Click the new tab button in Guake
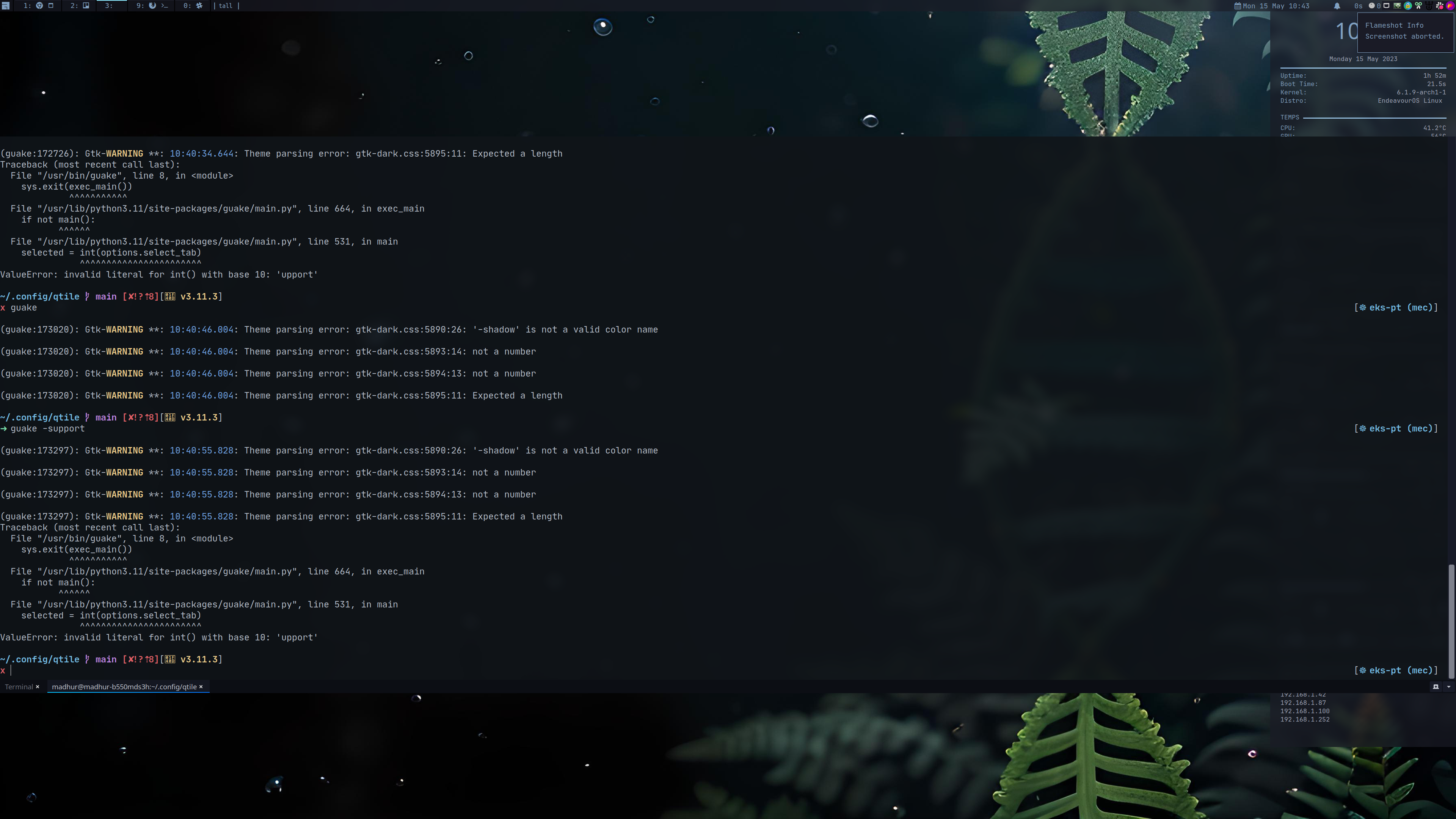The image size is (1456, 819). (x=1436, y=687)
